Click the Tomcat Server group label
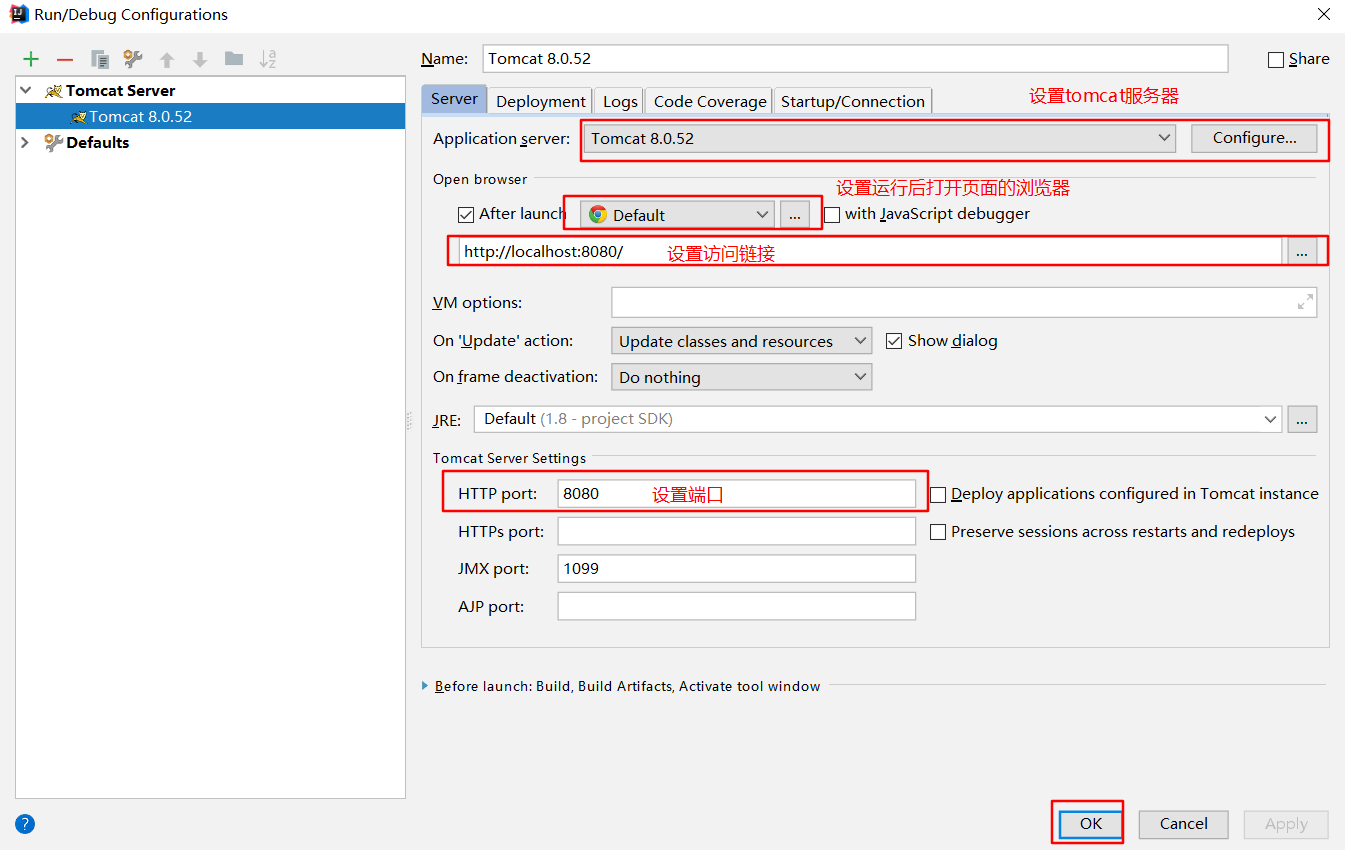This screenshot has width=1345, height=850. tap(120, 90)
